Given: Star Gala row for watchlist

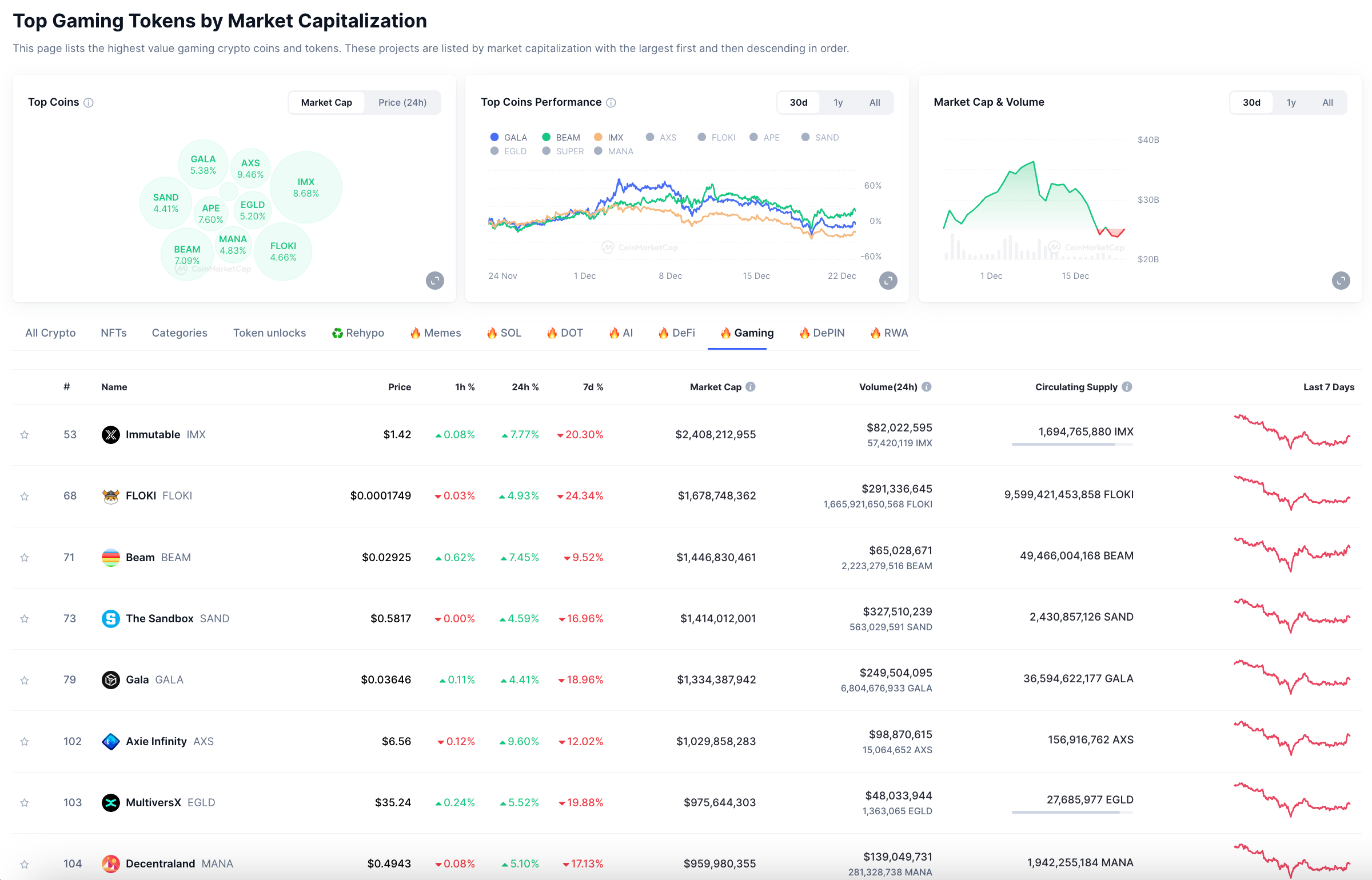Looking at the screenshot, I should pos(25,680).
